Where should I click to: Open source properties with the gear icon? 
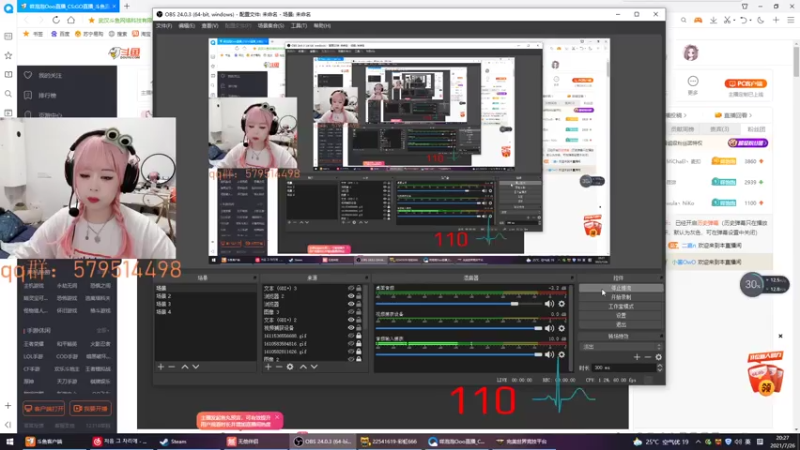290,367
